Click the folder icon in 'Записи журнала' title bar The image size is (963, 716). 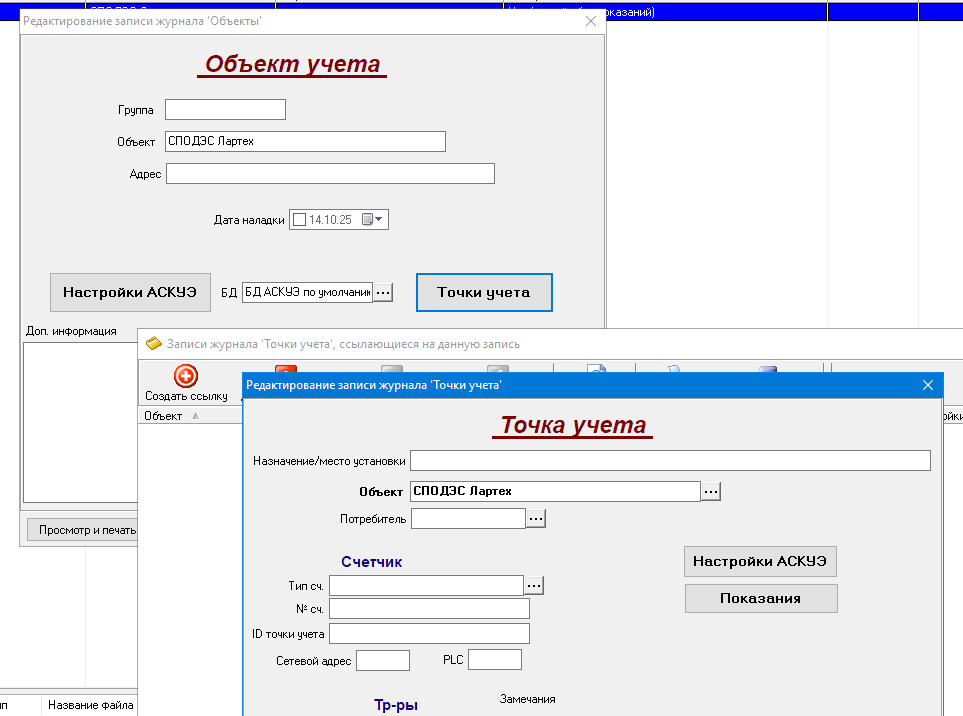coord(153,343)
